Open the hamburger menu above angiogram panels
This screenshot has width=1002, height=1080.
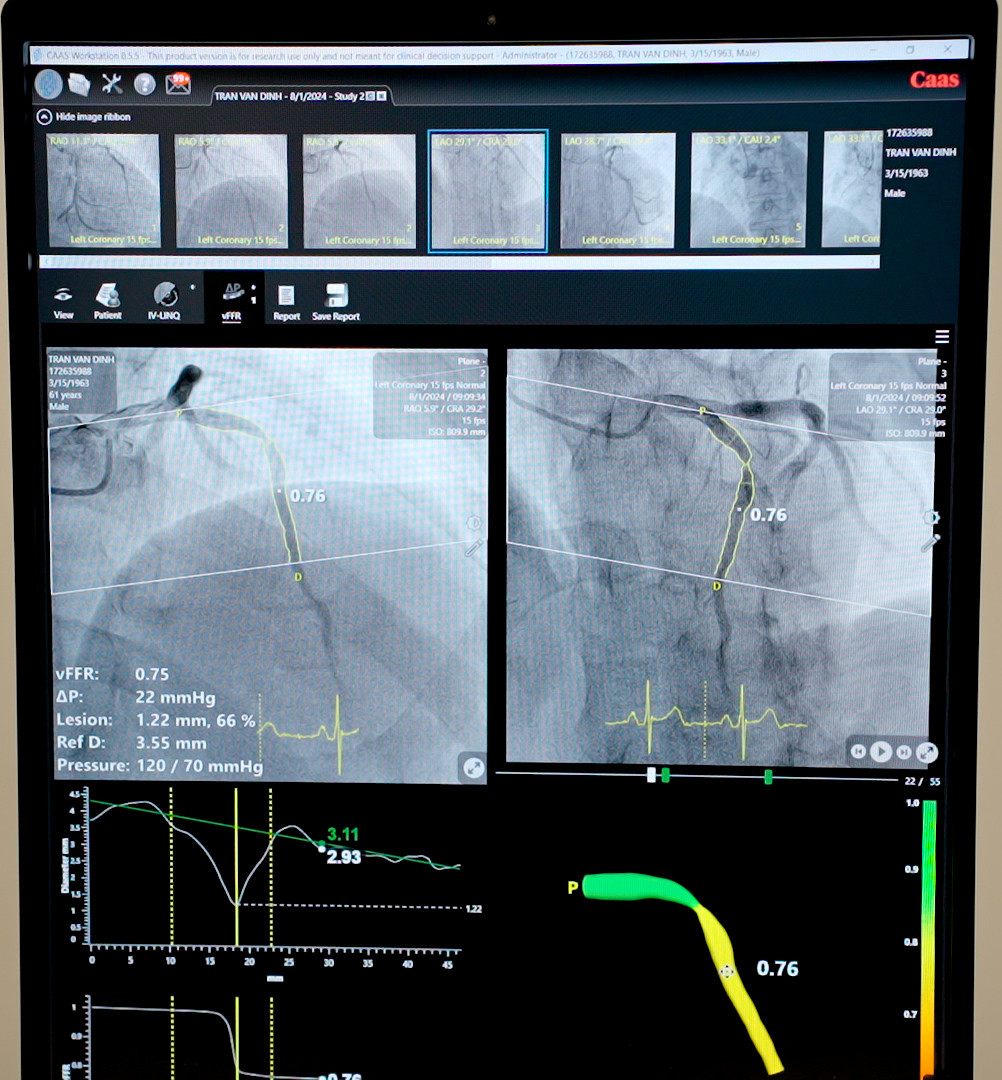(x=941, y=337)
